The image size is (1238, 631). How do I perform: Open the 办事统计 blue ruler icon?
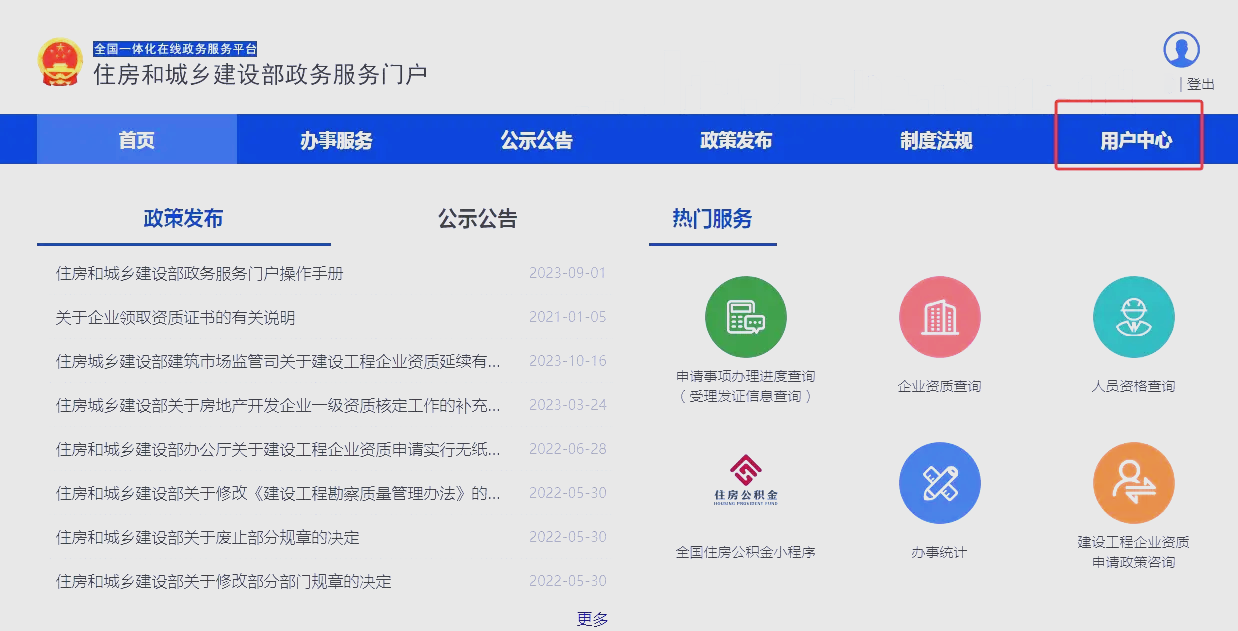[x=939, y=484]
